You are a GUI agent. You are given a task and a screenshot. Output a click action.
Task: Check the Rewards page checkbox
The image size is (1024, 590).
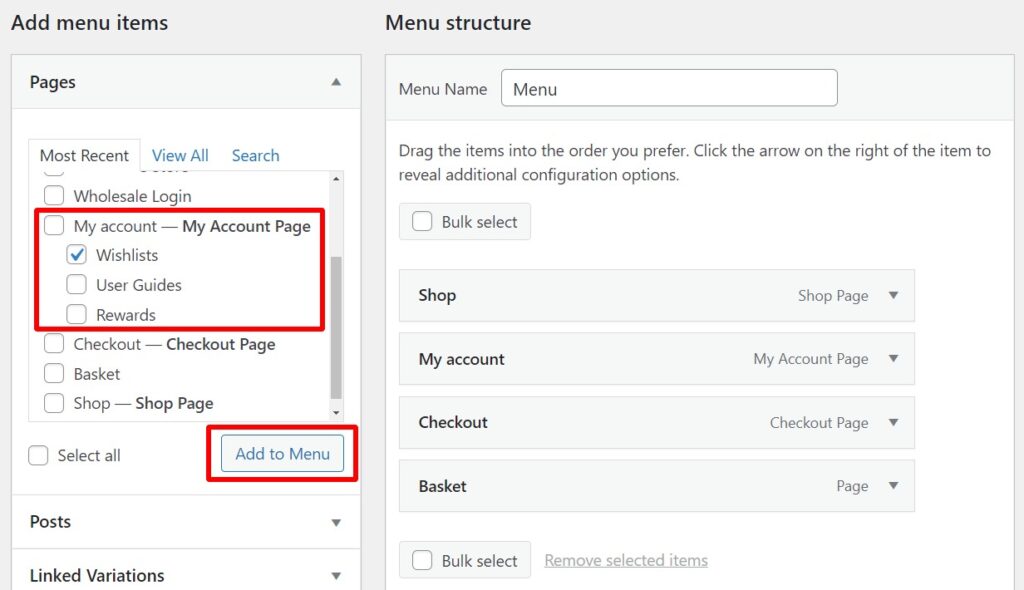(x=77, y=314)
